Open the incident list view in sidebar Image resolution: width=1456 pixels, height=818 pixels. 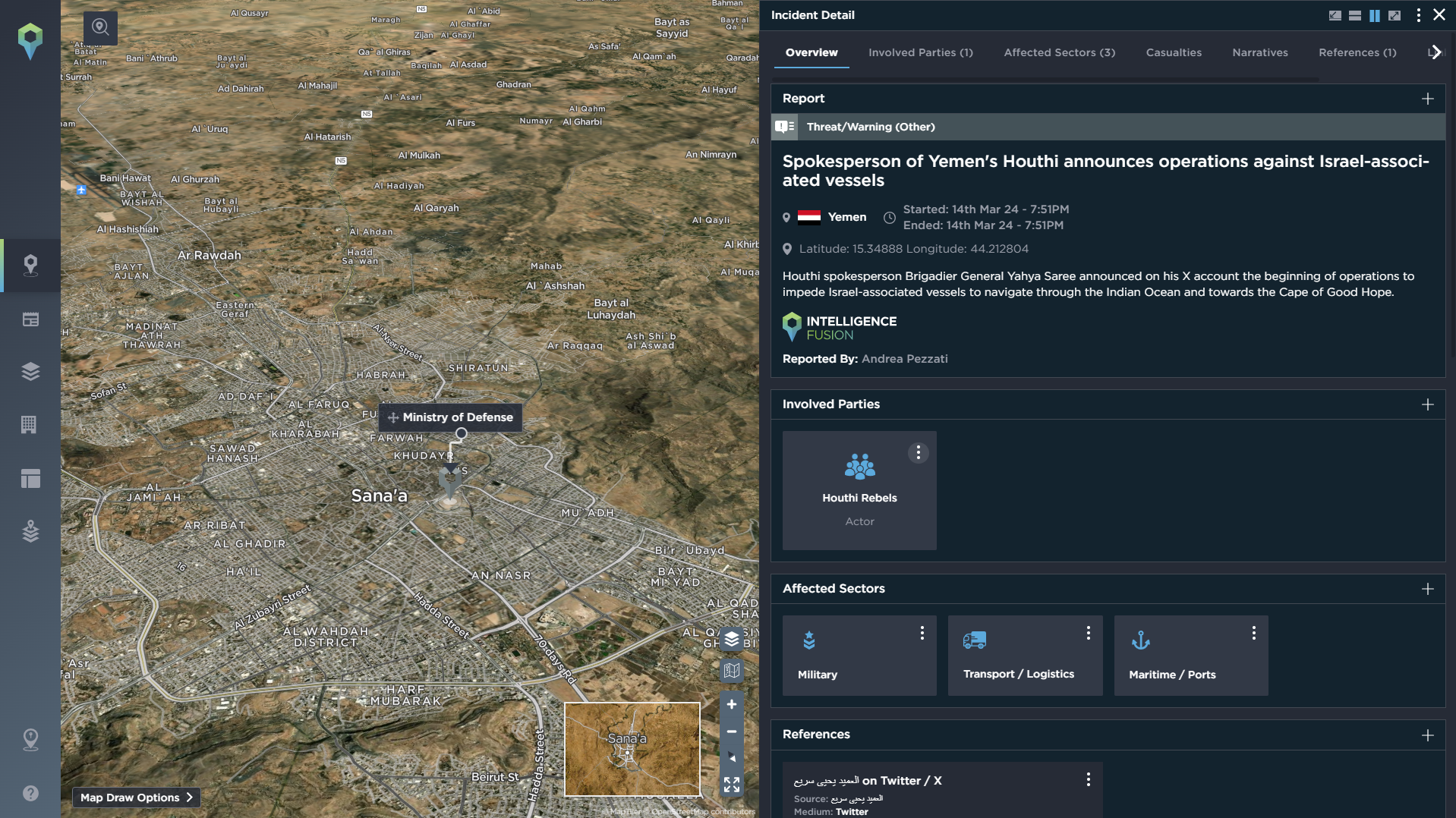(30, 319)
